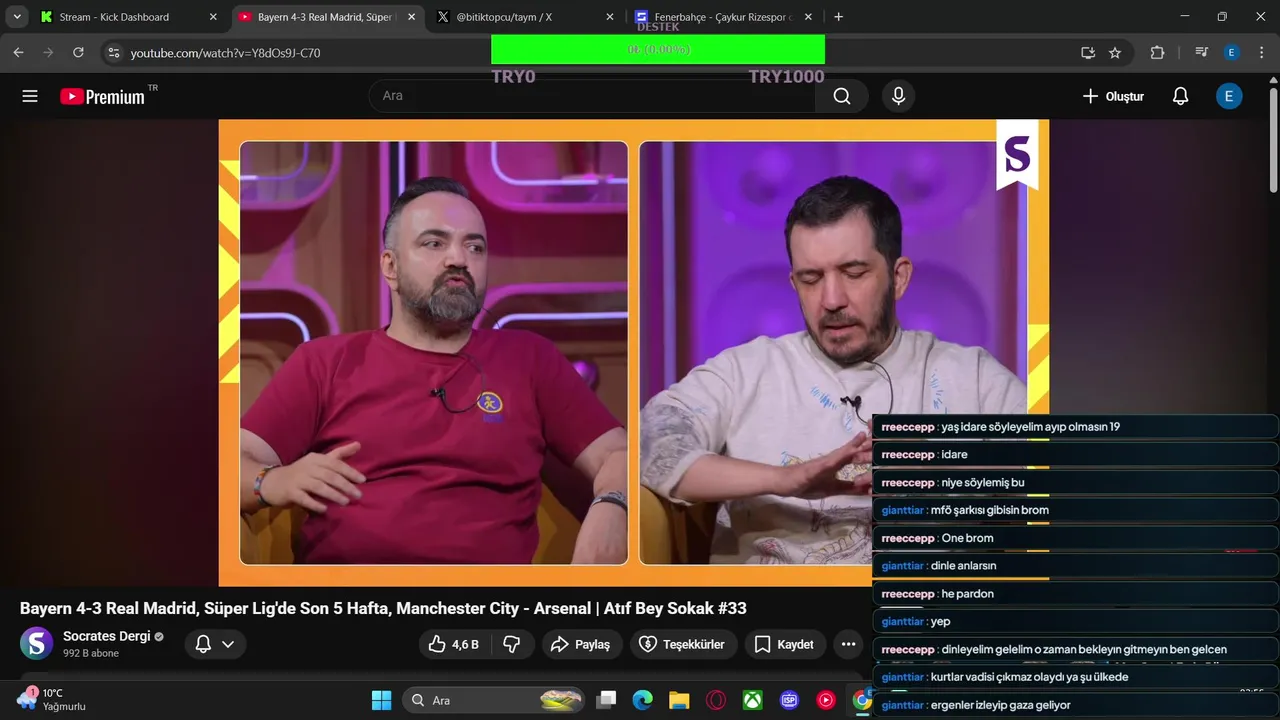Open the Xbox app from the taskbar
Viewport: 1280px width, 720px height.
[x=753, y=700]
